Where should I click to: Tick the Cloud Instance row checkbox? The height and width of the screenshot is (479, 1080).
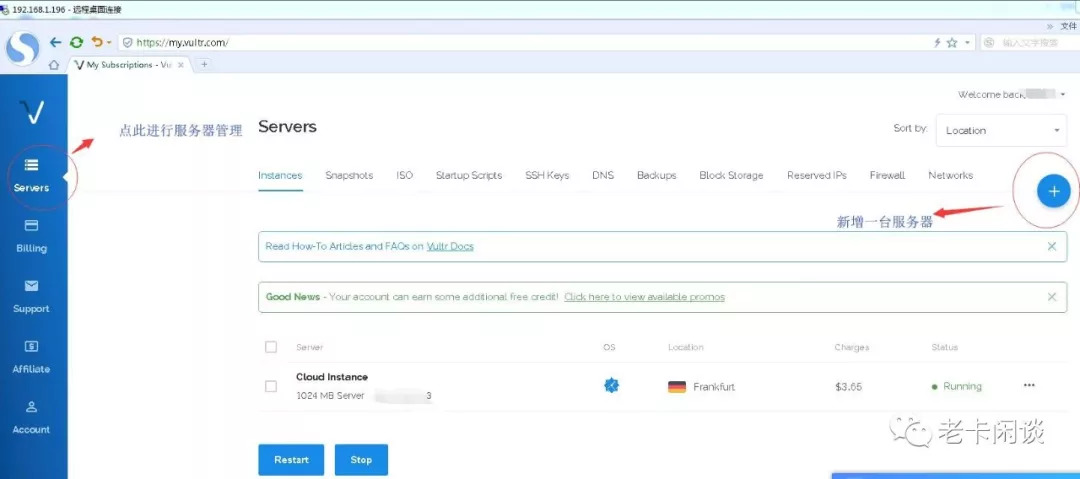tap(271, 386)
